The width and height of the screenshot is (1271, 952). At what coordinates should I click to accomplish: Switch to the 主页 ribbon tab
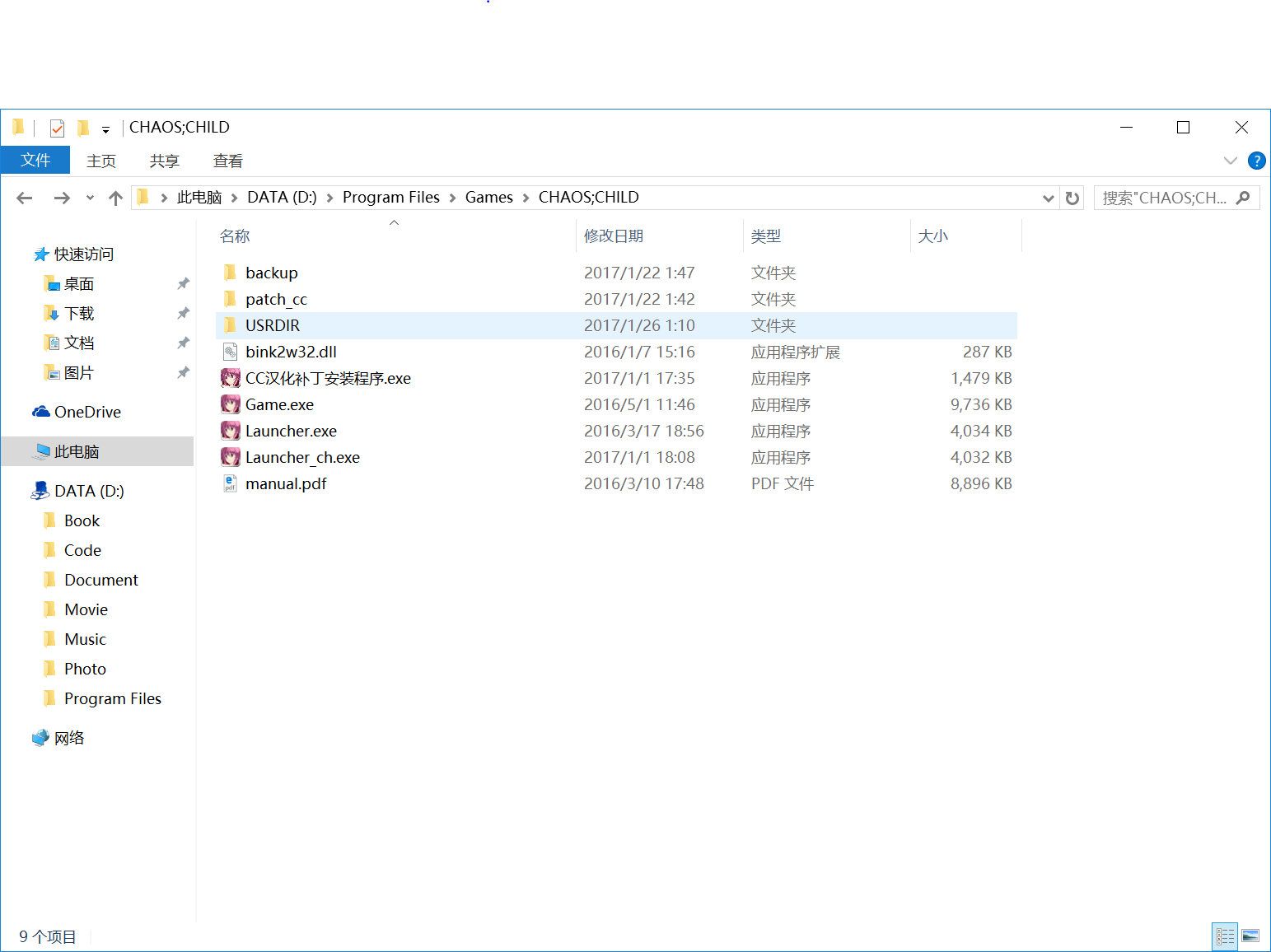pyautogui.click(x=101, y=161)
